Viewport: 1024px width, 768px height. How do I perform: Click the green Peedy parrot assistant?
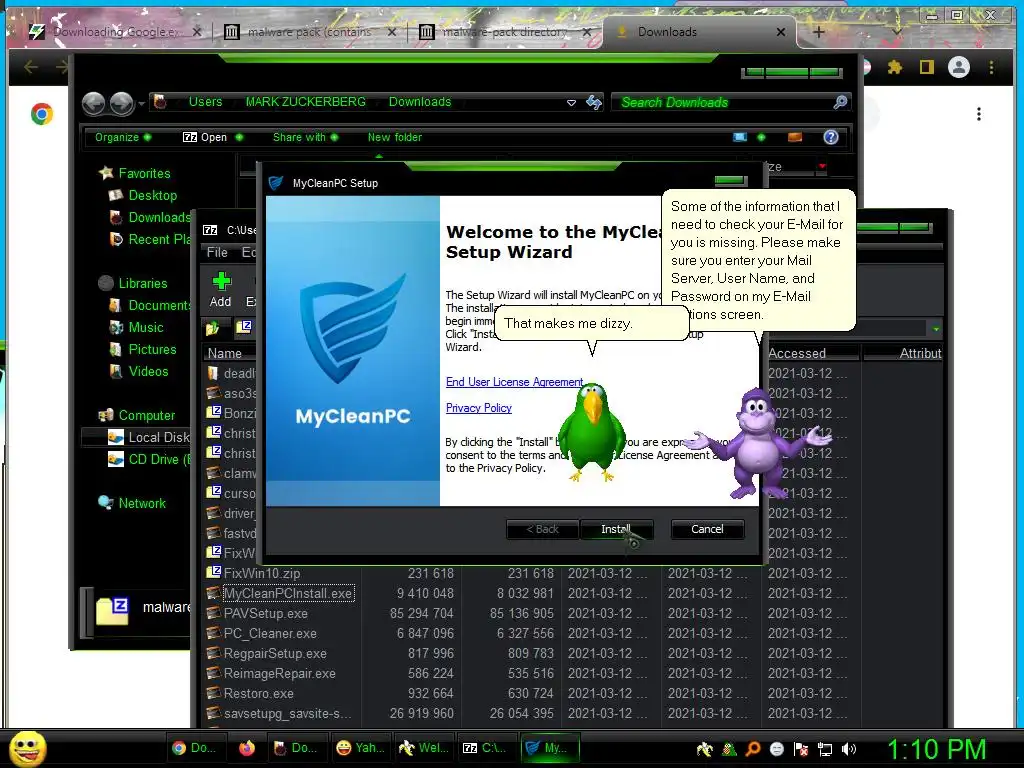tap(592, 433)
